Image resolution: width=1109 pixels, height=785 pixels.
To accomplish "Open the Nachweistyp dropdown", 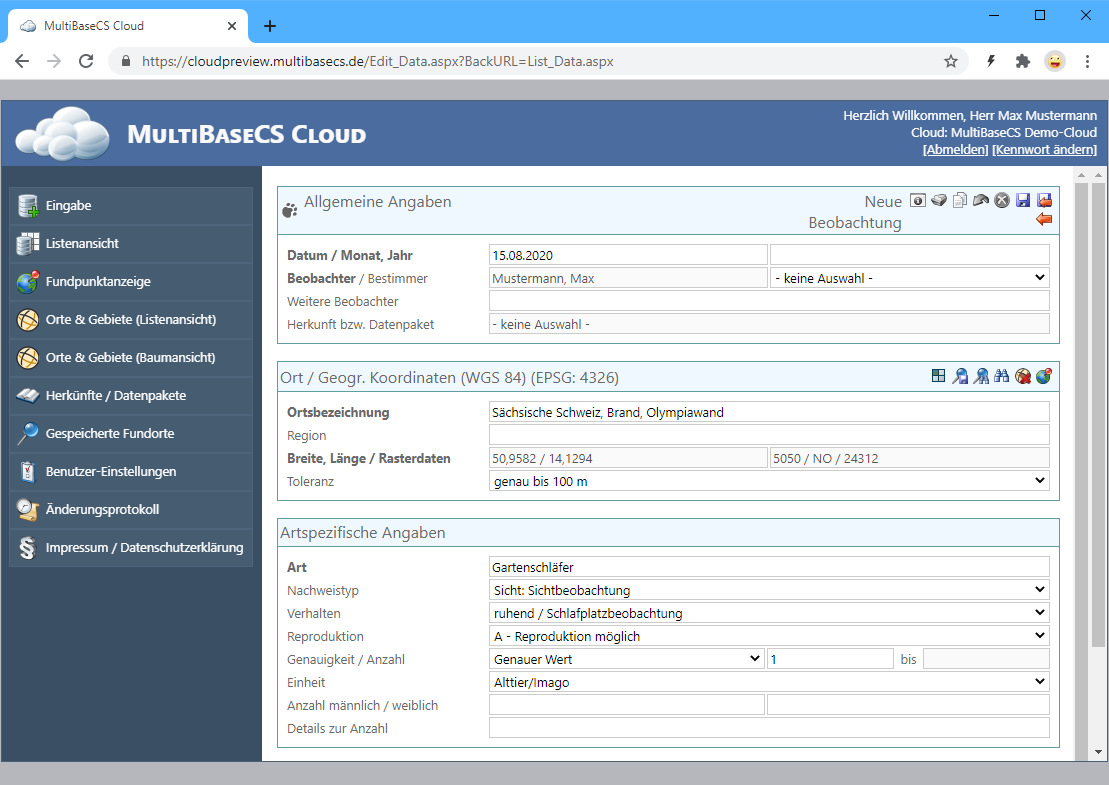I will (x=769, y=590).
